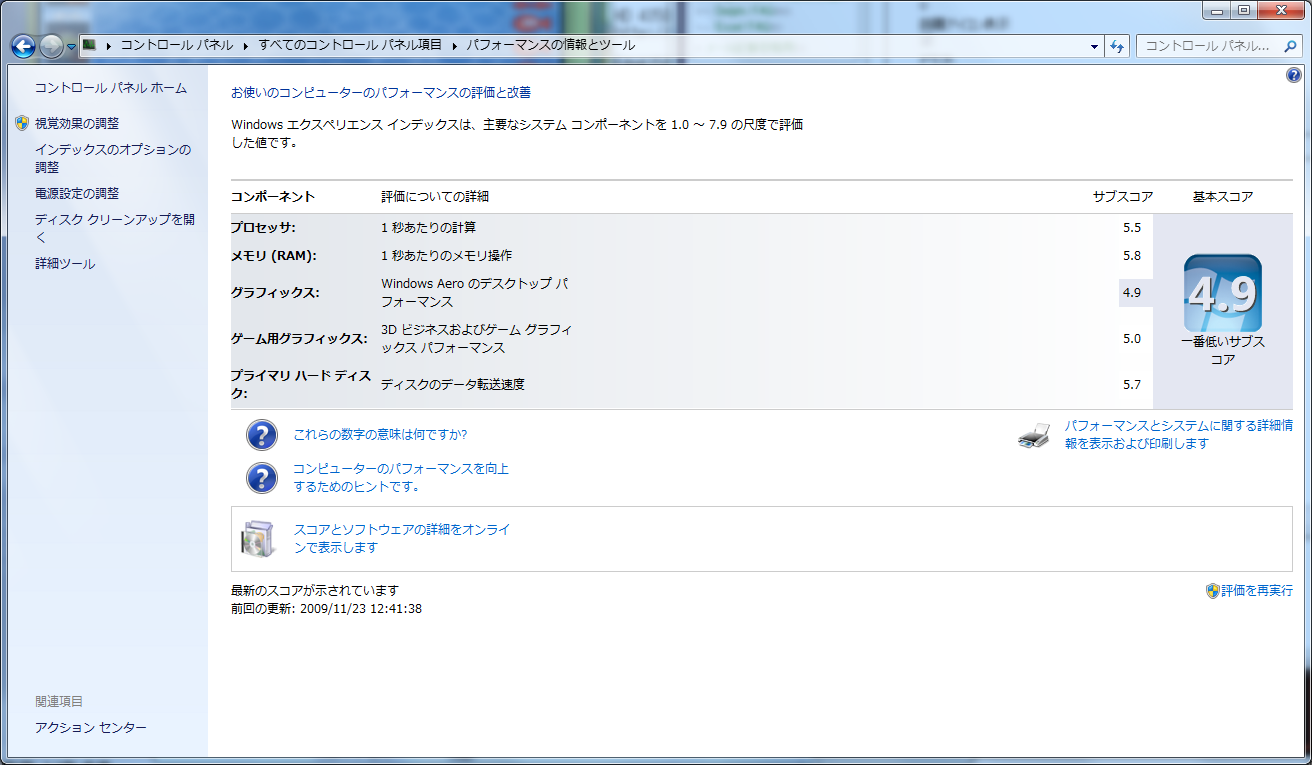Click the プライマリ ハード ディスク: row label

pos(301,385)
